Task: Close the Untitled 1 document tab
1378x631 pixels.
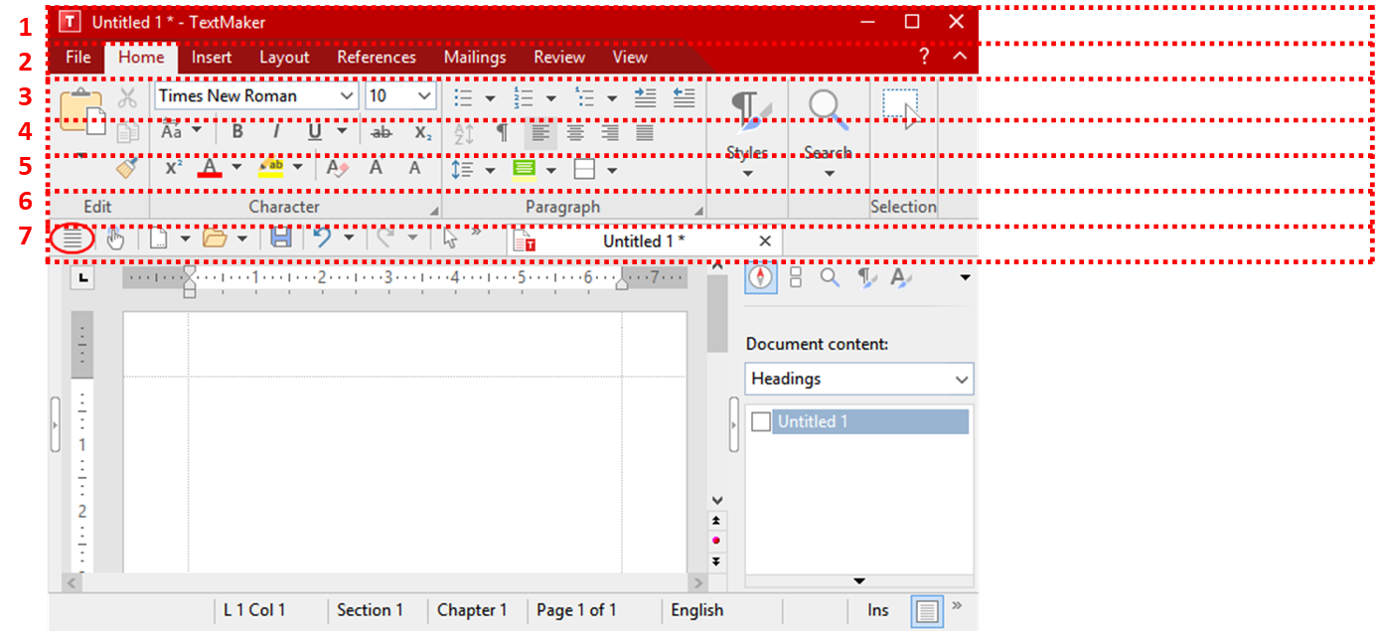Action: pos(765,241)
